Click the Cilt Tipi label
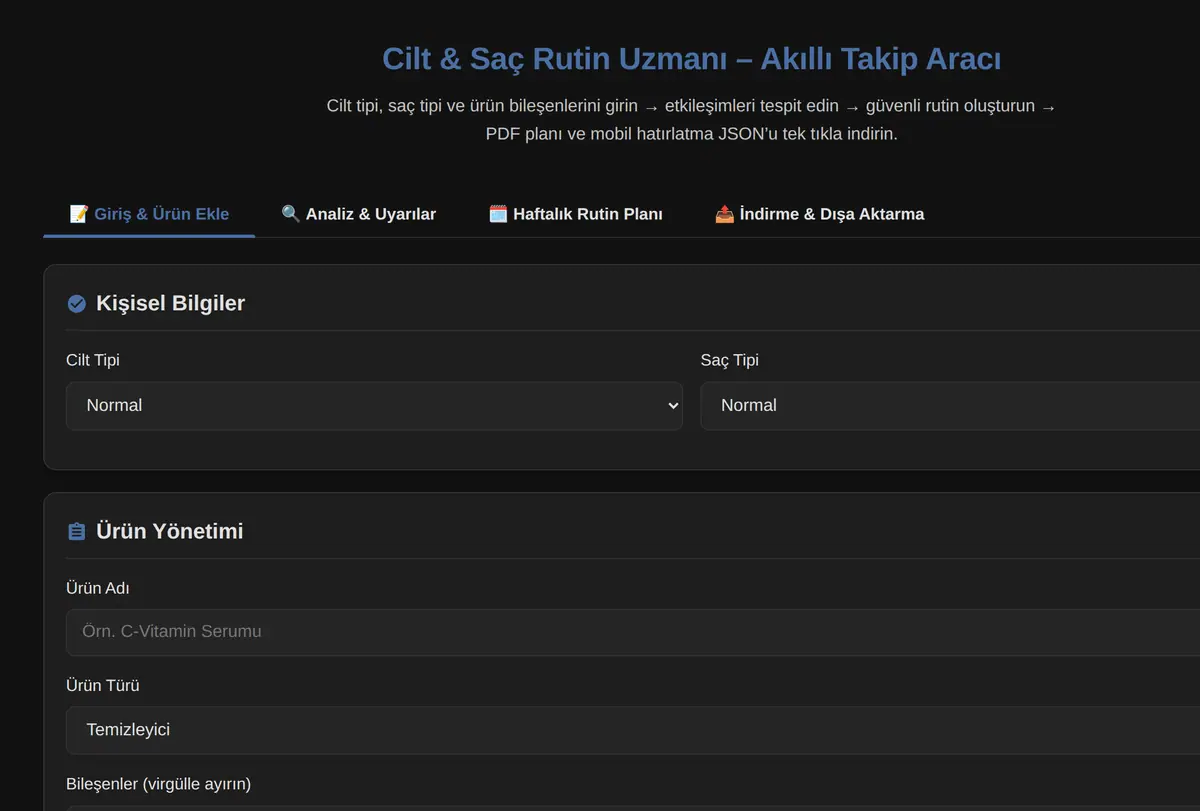 93,360
